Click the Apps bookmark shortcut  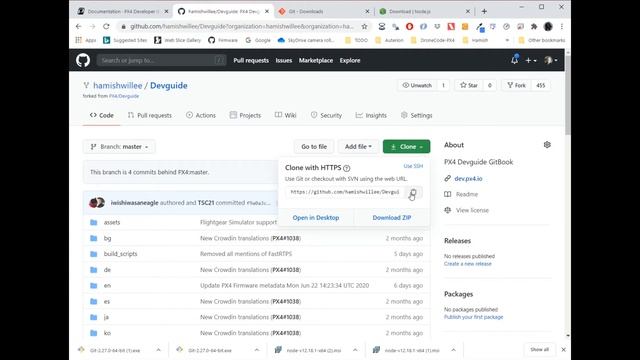(x=86, y=40)
